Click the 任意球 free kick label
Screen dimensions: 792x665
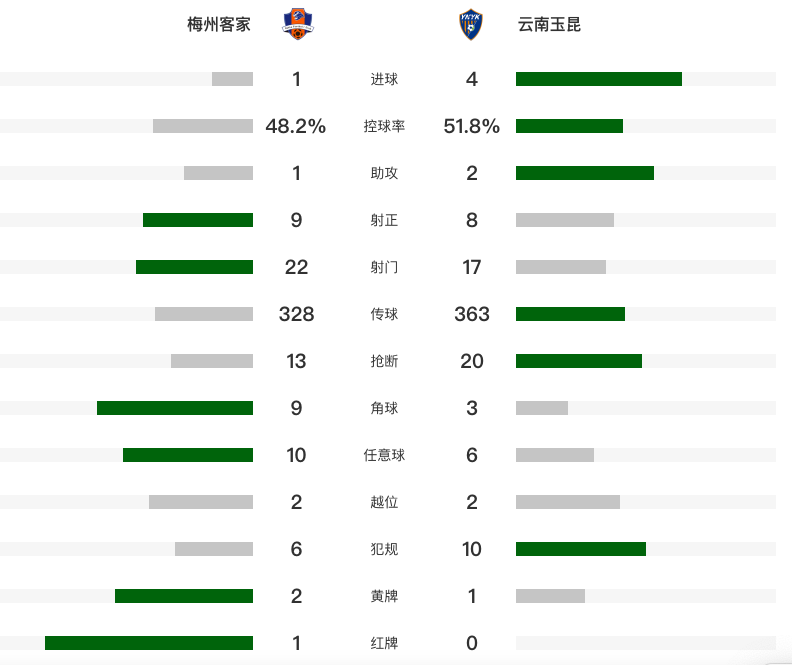point(384,455)
